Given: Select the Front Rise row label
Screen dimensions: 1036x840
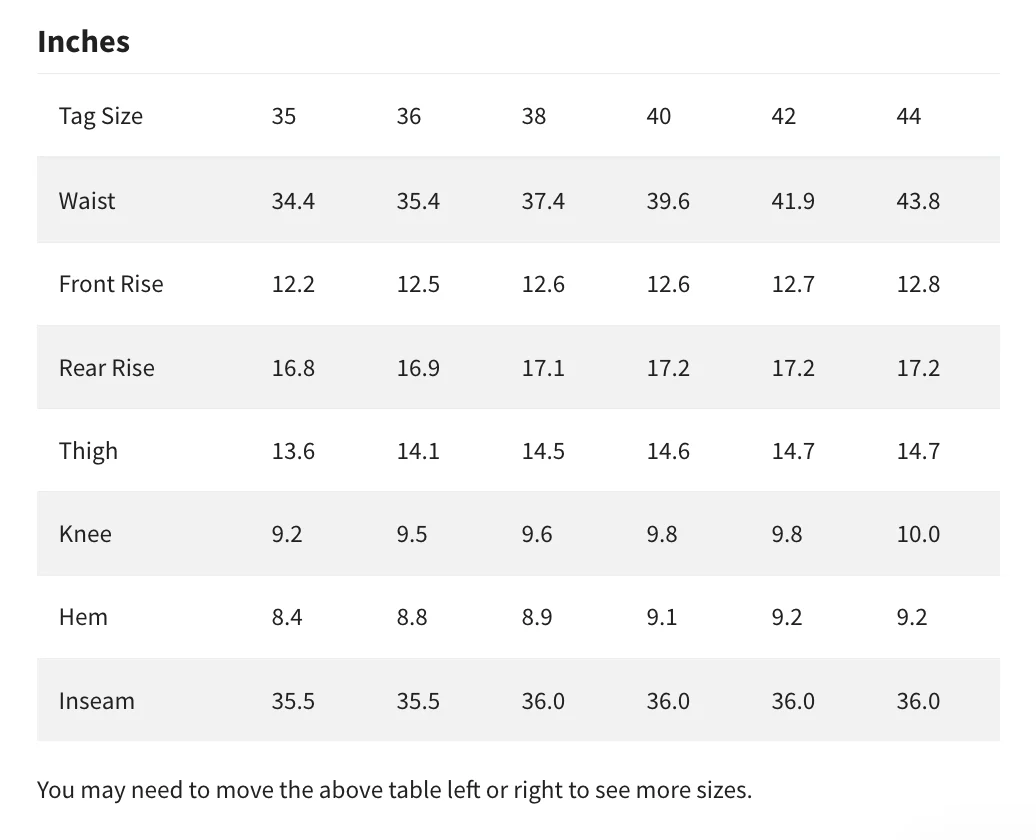Looking at the screenshot, I should click(111, 284).
